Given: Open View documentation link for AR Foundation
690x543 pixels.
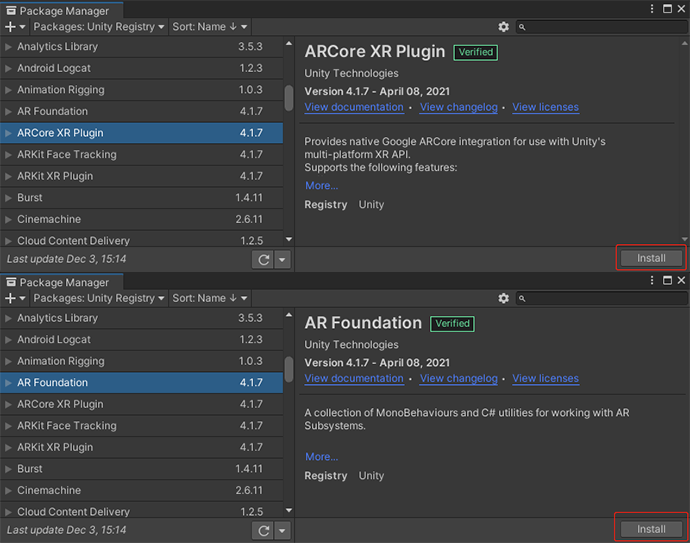Looking at the screenshot, I should point(354,378).
